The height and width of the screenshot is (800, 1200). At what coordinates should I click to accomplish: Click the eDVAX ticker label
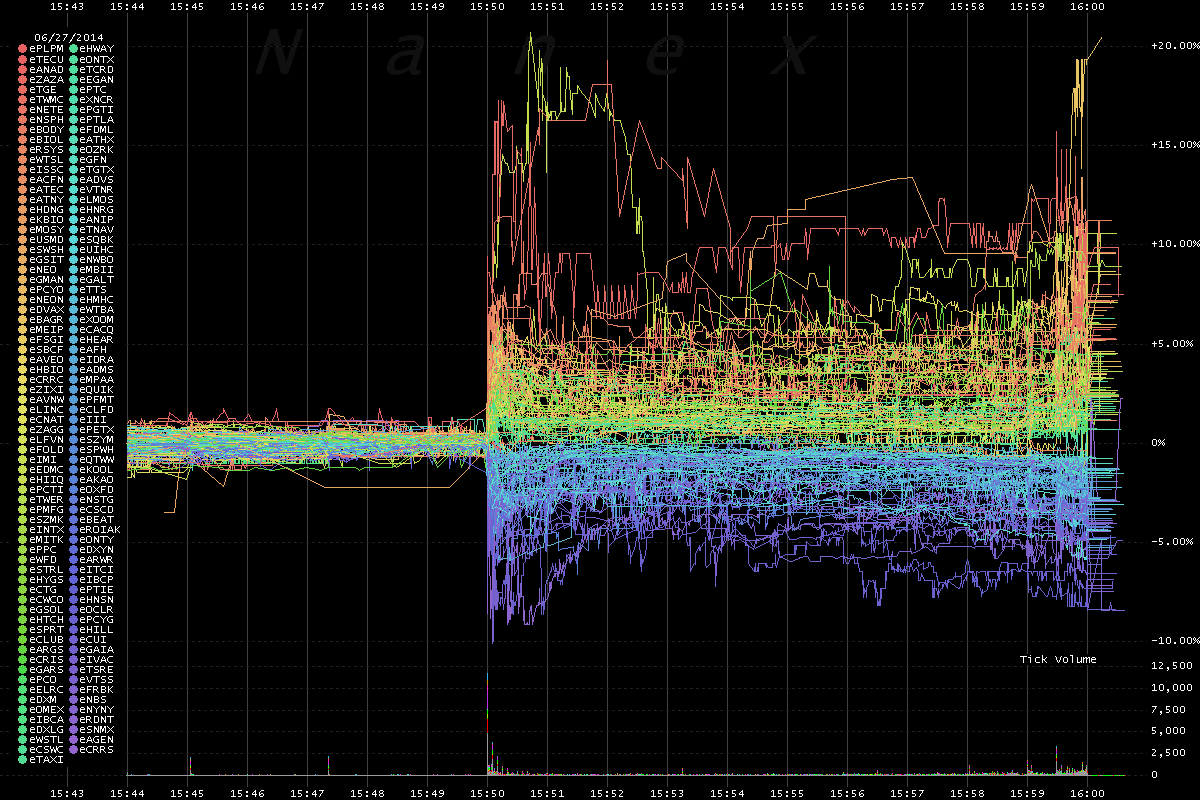pos(46,309)
